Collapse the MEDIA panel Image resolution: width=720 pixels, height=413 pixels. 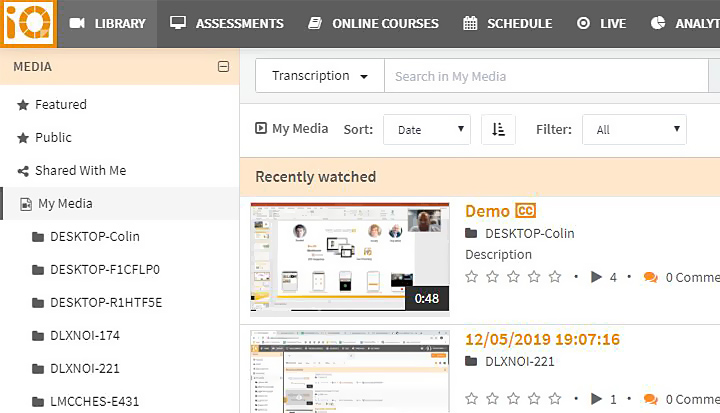point(223,67)
